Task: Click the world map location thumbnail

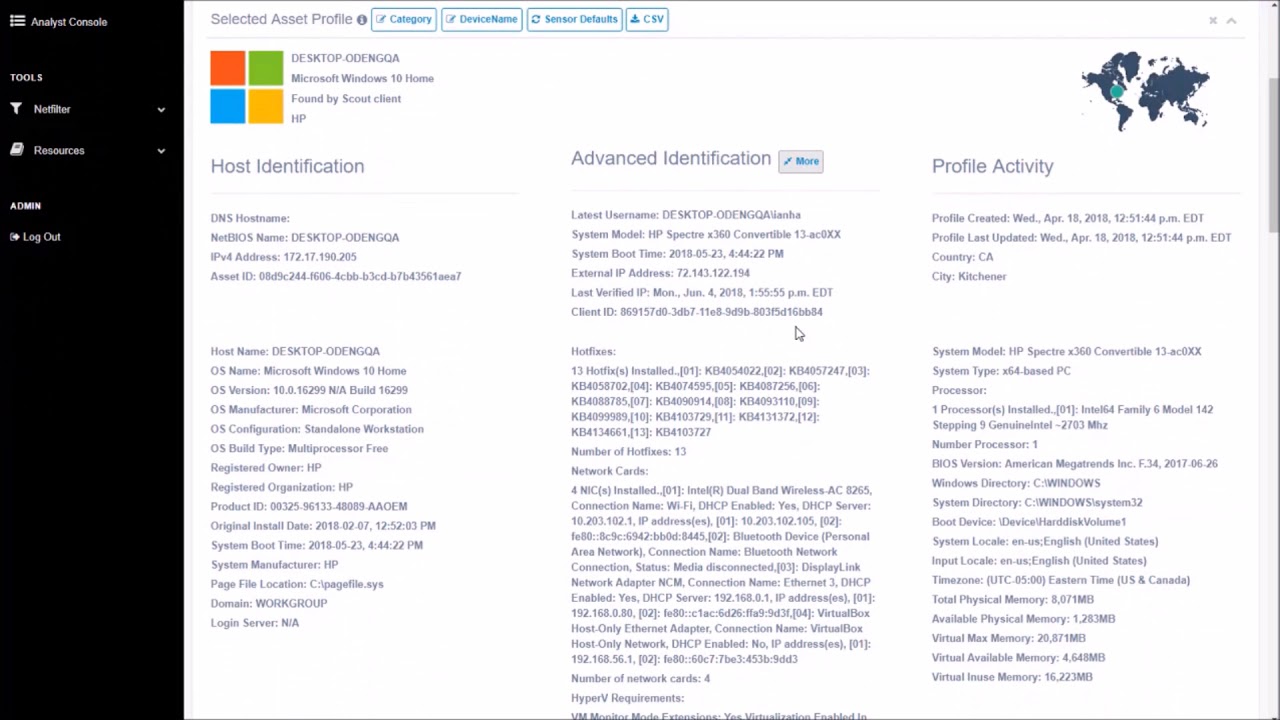Action: pos(1145,90)
